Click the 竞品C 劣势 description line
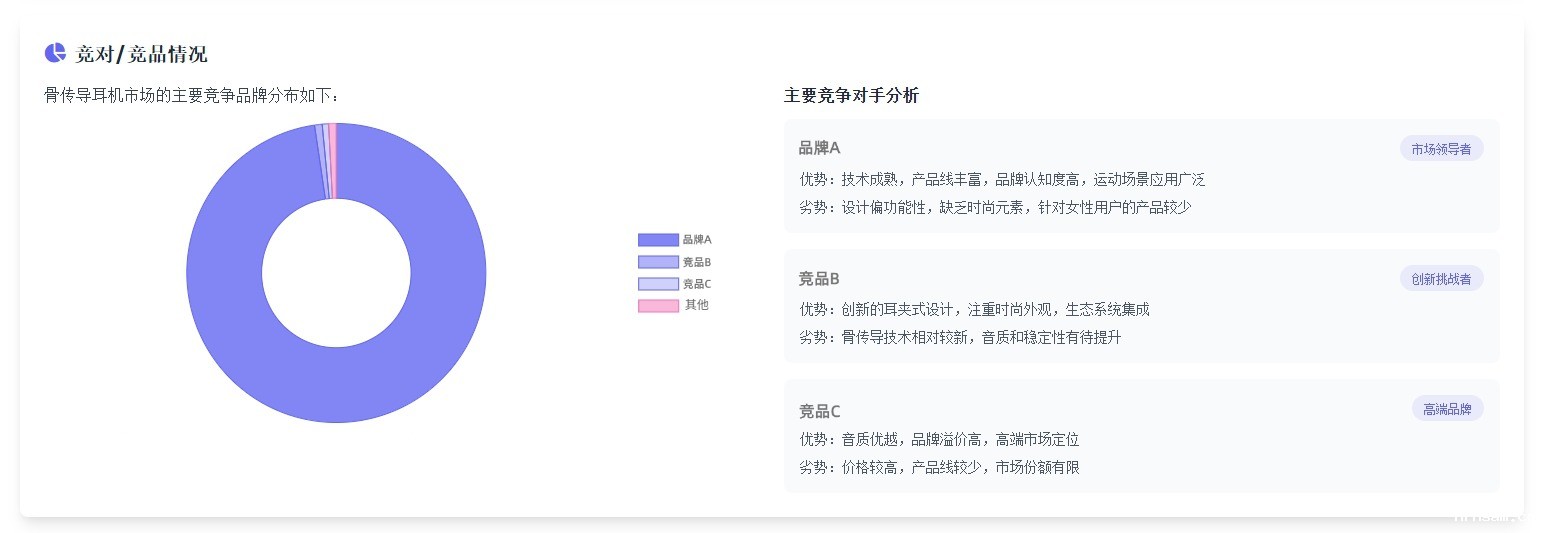The image size is (1545, 533). (x=939, y=467)
